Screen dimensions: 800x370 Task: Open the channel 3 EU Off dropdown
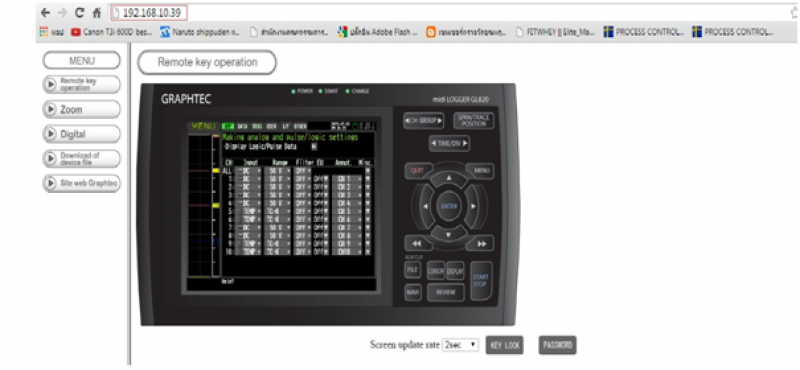[321, 195]
